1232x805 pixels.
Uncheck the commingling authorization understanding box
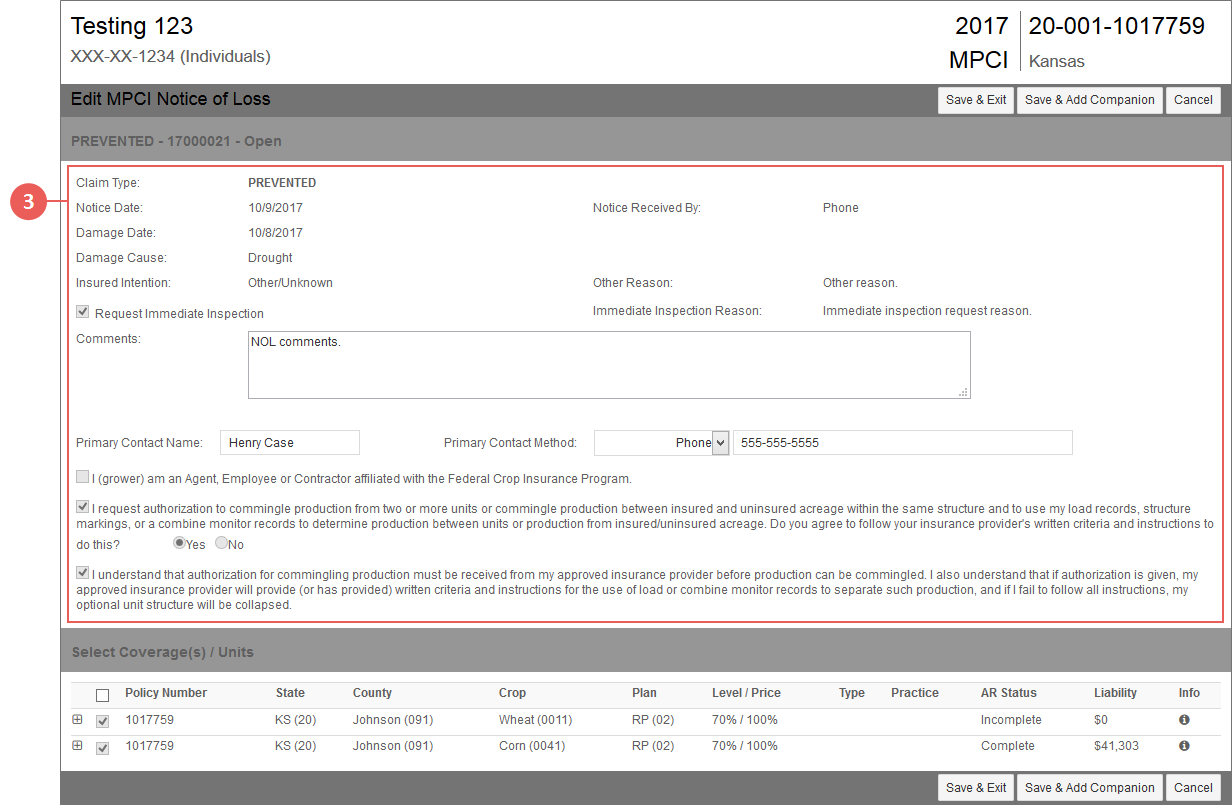[x=82, y=572]
